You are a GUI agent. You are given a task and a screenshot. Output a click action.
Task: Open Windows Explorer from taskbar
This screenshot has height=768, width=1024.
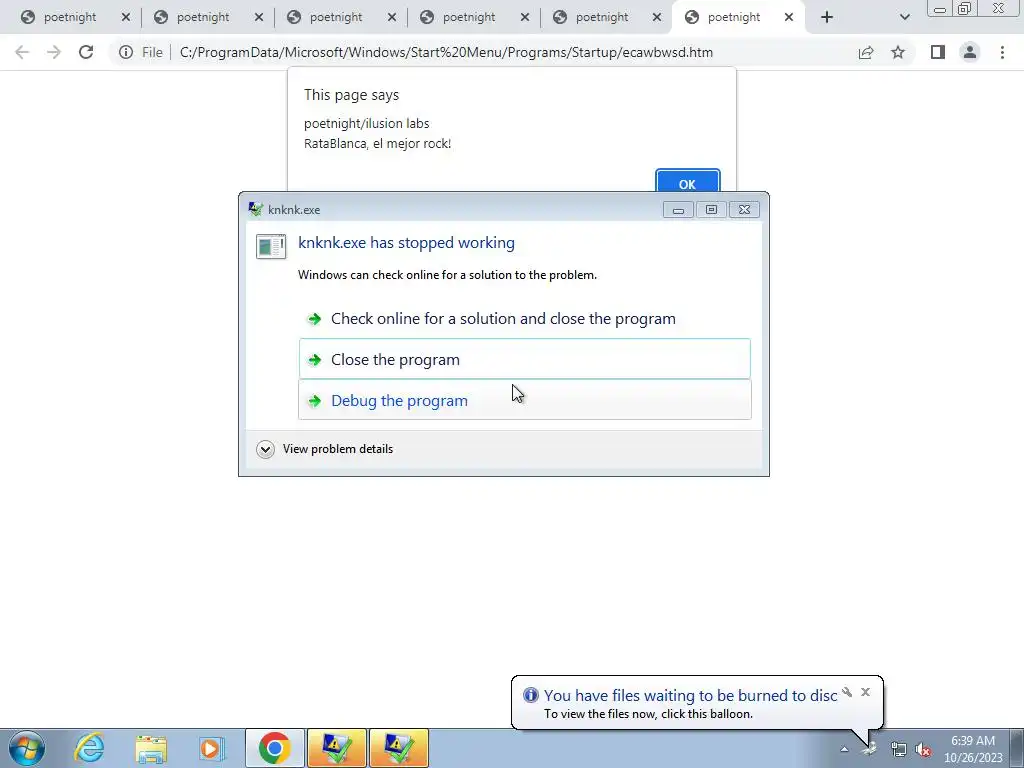(151, 748)
